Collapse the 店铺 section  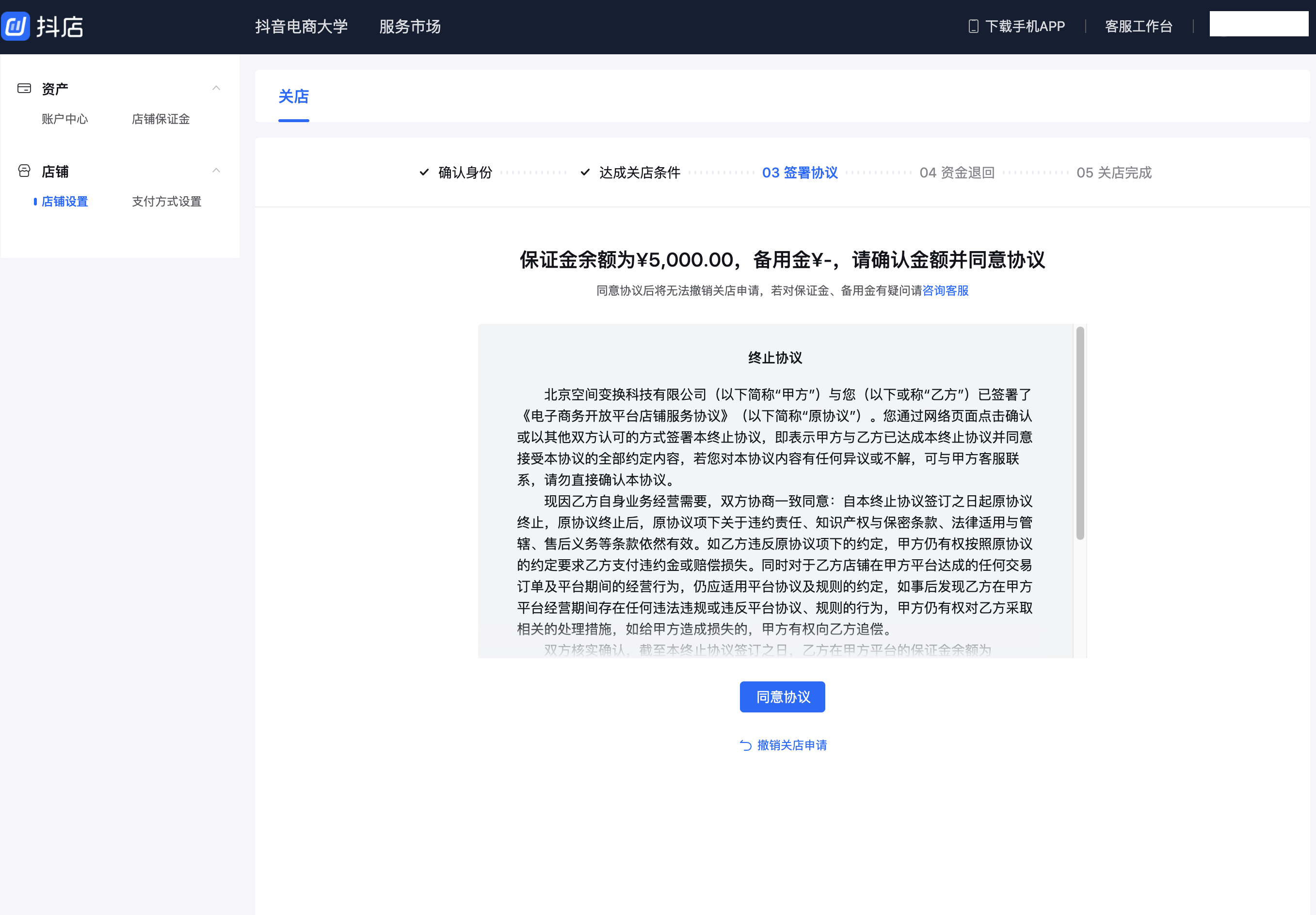click(216, 171)
